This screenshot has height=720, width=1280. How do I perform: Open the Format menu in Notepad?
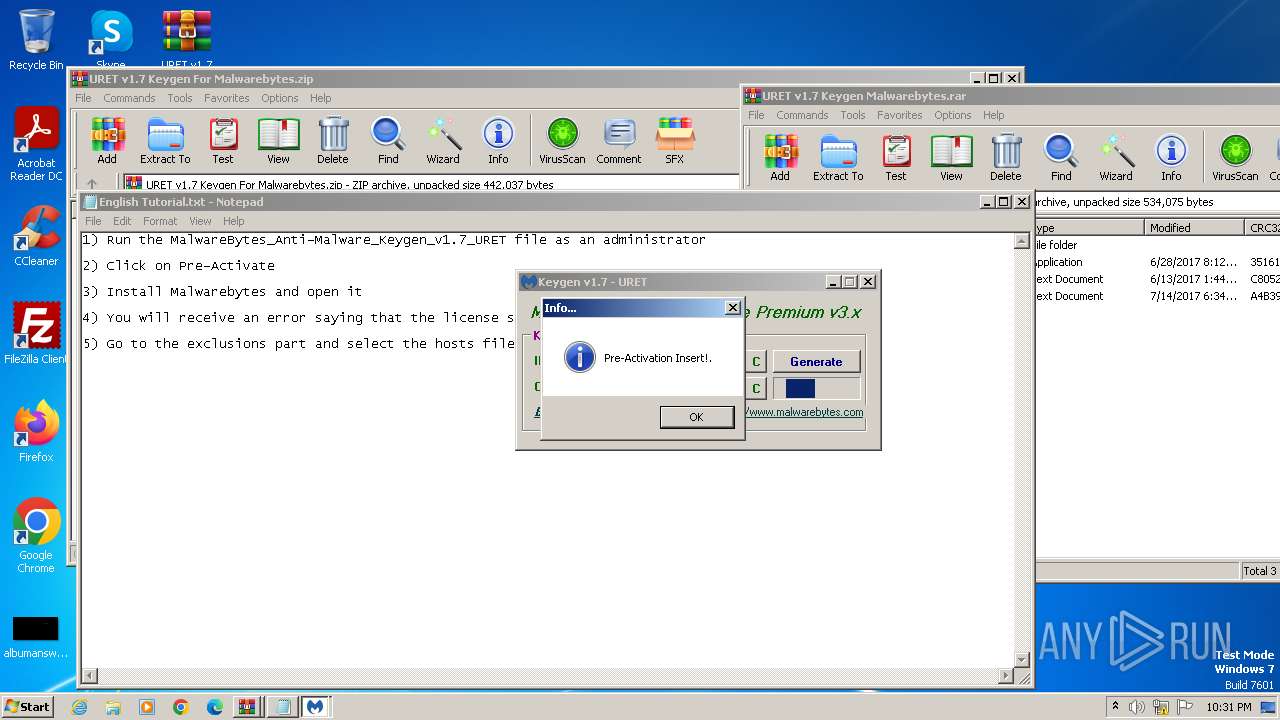(160, 221)
